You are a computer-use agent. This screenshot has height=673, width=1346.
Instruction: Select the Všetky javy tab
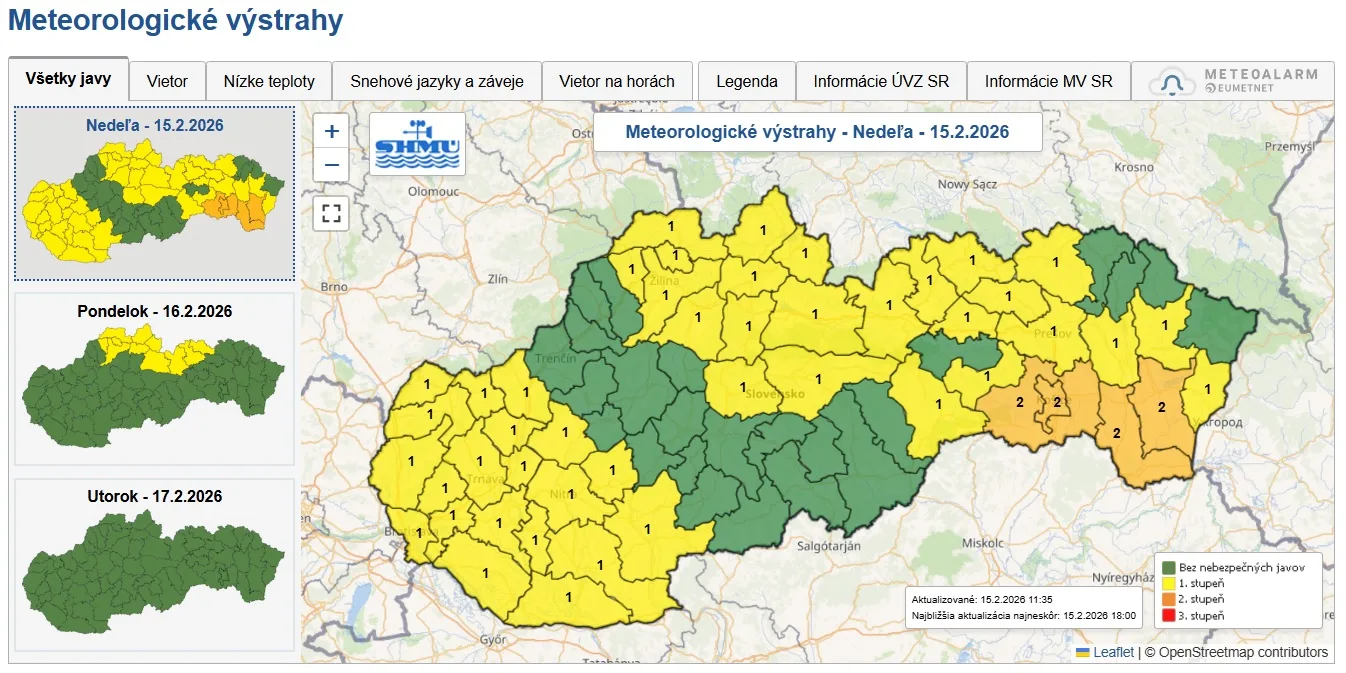[68, 78]
